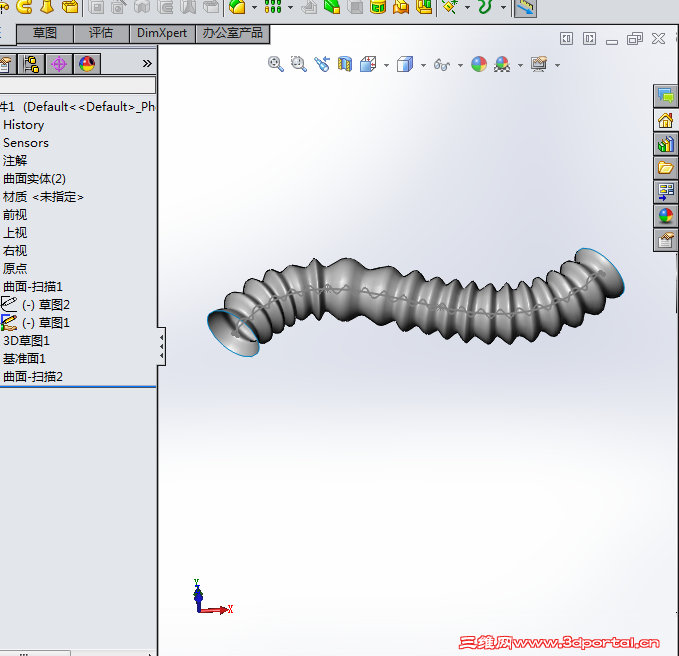Toggle Hide/Show Items glasses icon
Image resolution: width=679 pixels, height=656 pixels.
[442, 65]
